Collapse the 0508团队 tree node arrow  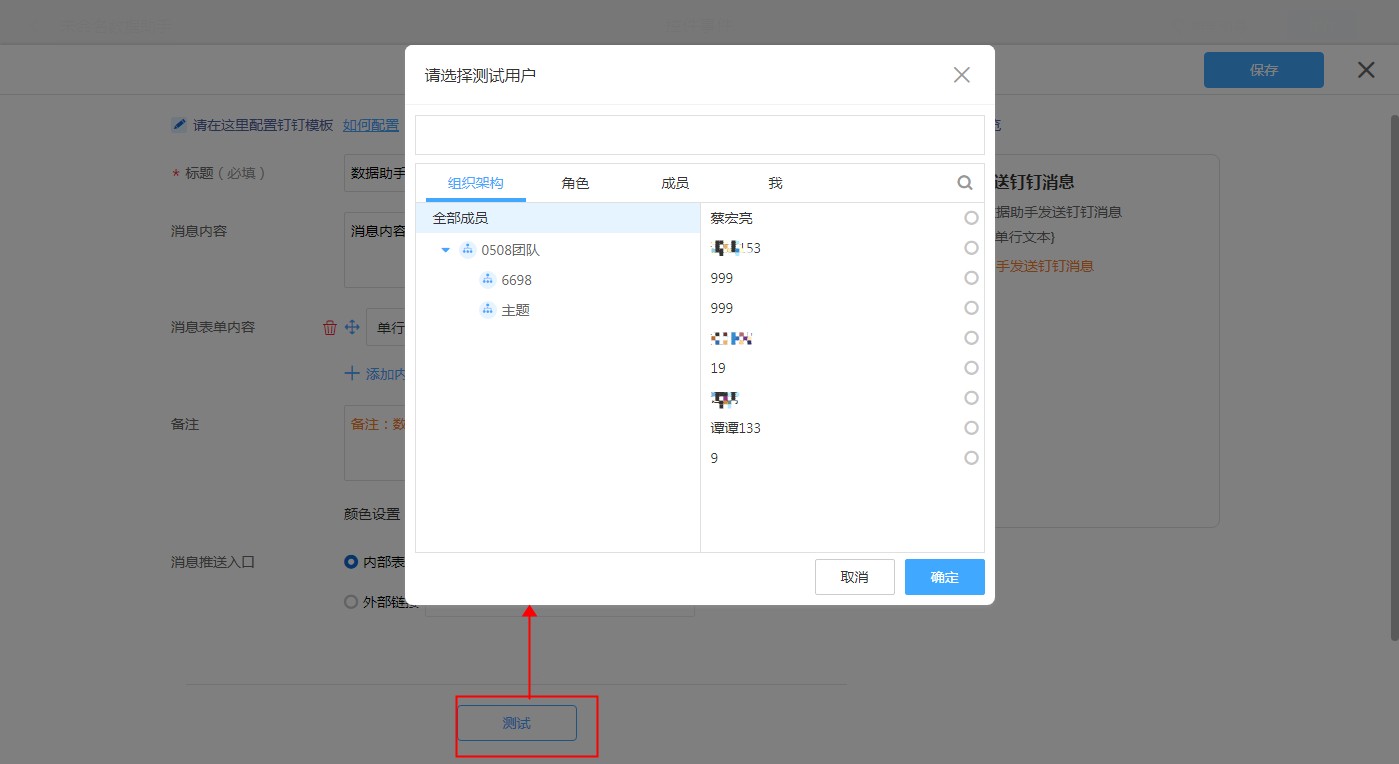tap(446, 250)
